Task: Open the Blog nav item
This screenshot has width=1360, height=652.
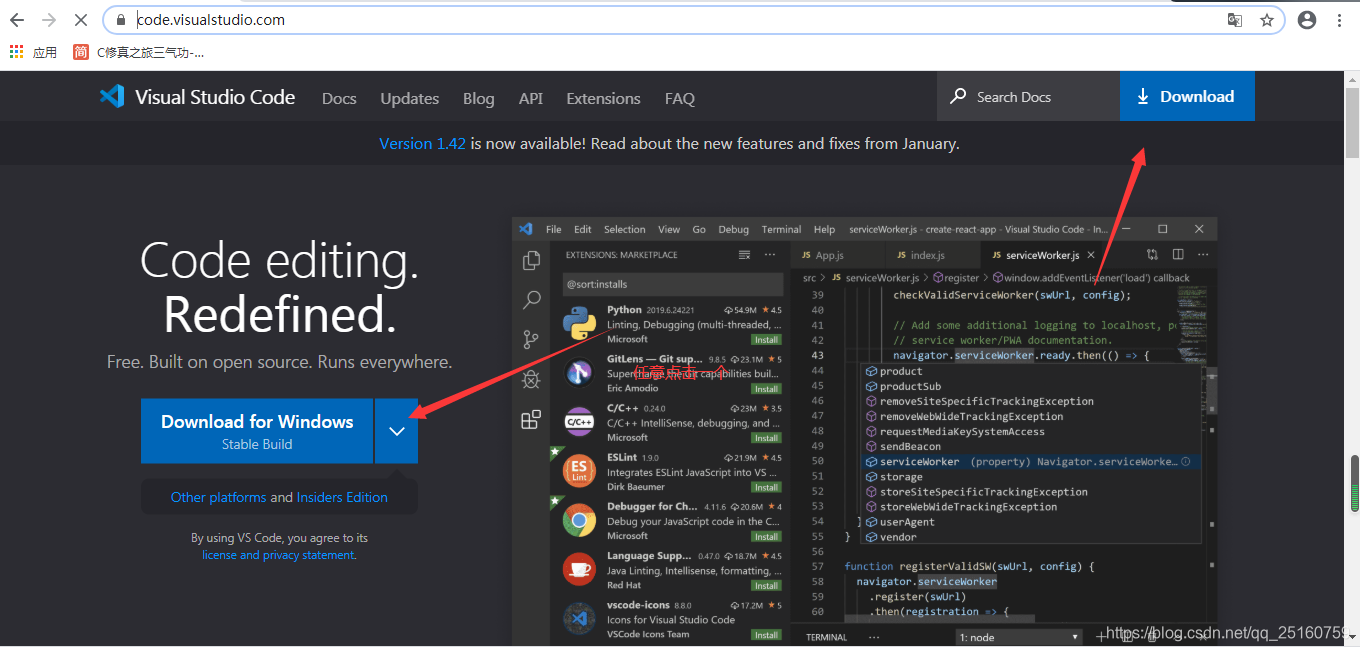Action: pyautogui.click(x=479, y=98)
